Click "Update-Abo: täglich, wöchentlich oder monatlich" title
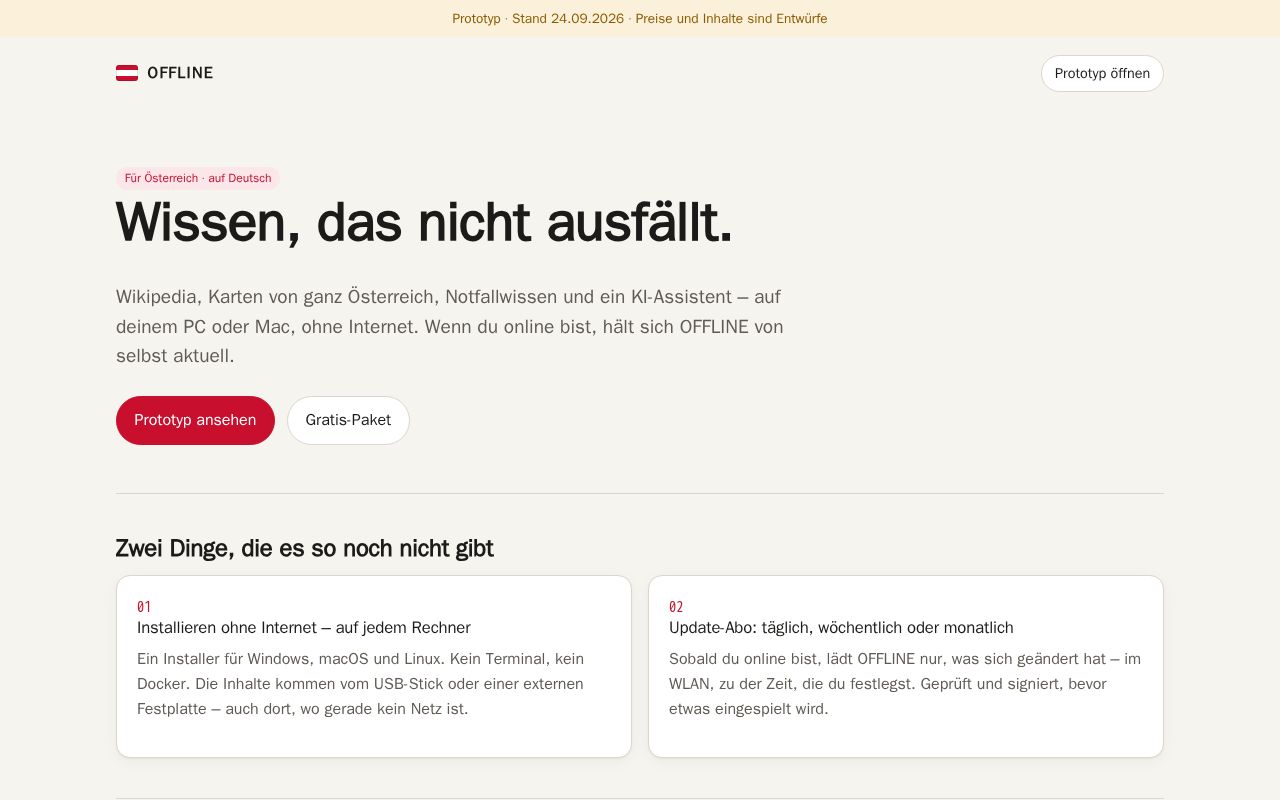 [x=841, y=628]
